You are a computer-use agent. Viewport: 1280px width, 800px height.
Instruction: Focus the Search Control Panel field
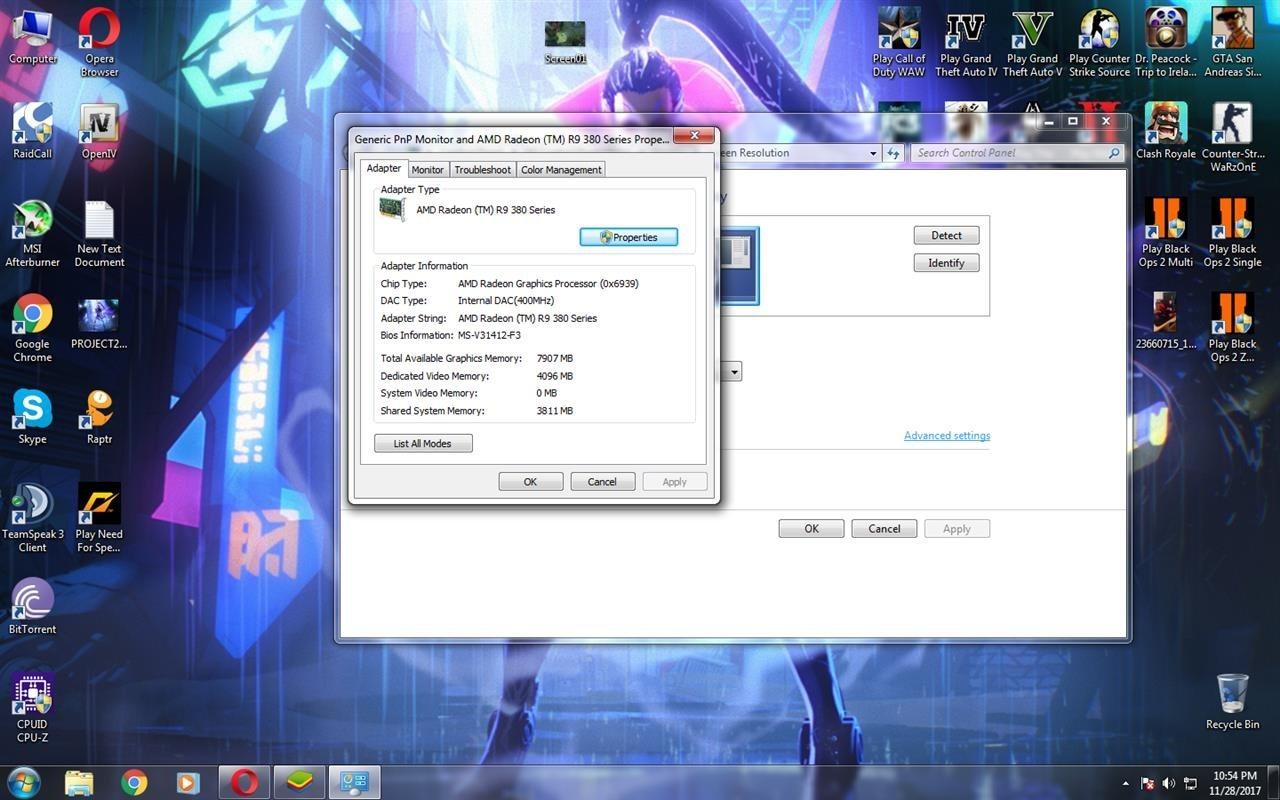coord(1017,153)
